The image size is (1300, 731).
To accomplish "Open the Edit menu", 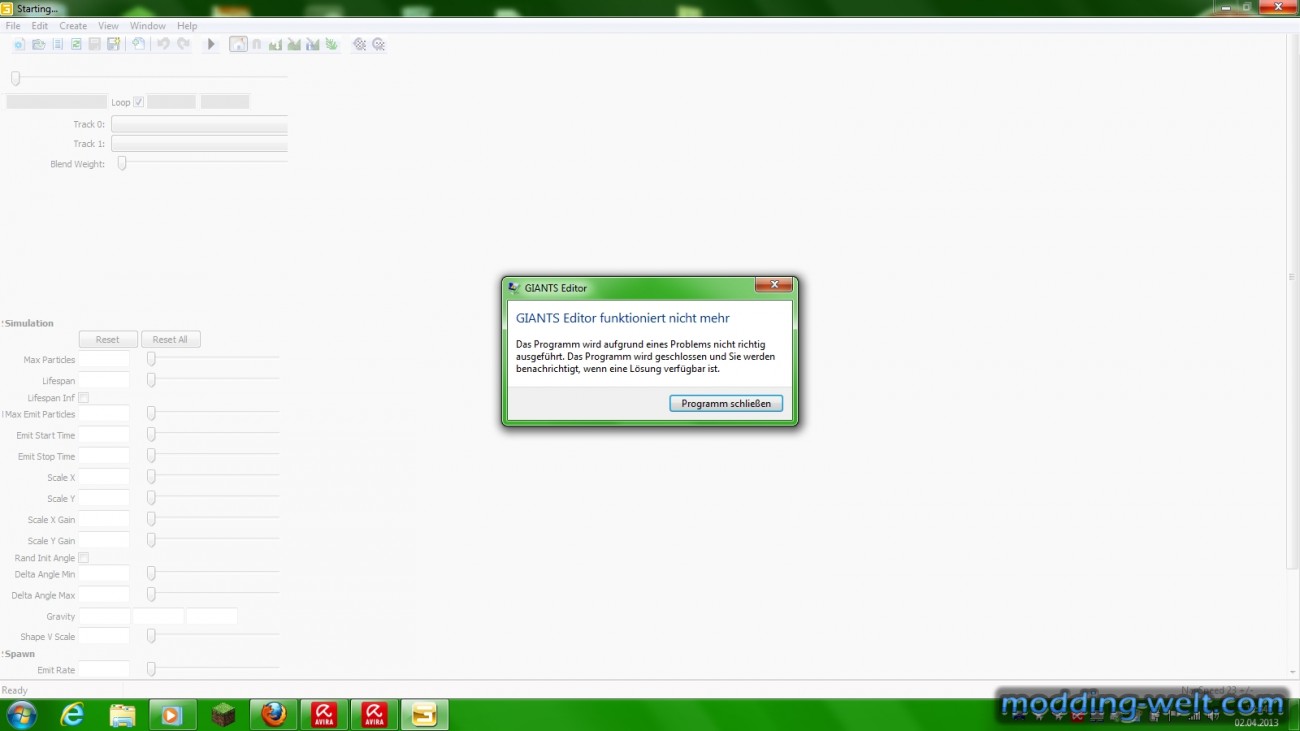I will pos(39,26).
